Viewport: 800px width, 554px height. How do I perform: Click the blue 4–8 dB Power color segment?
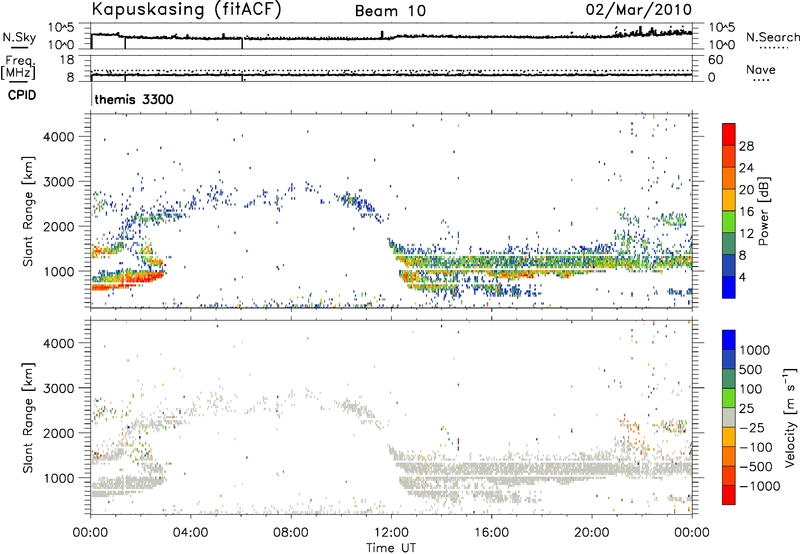[x=729, y=266]
